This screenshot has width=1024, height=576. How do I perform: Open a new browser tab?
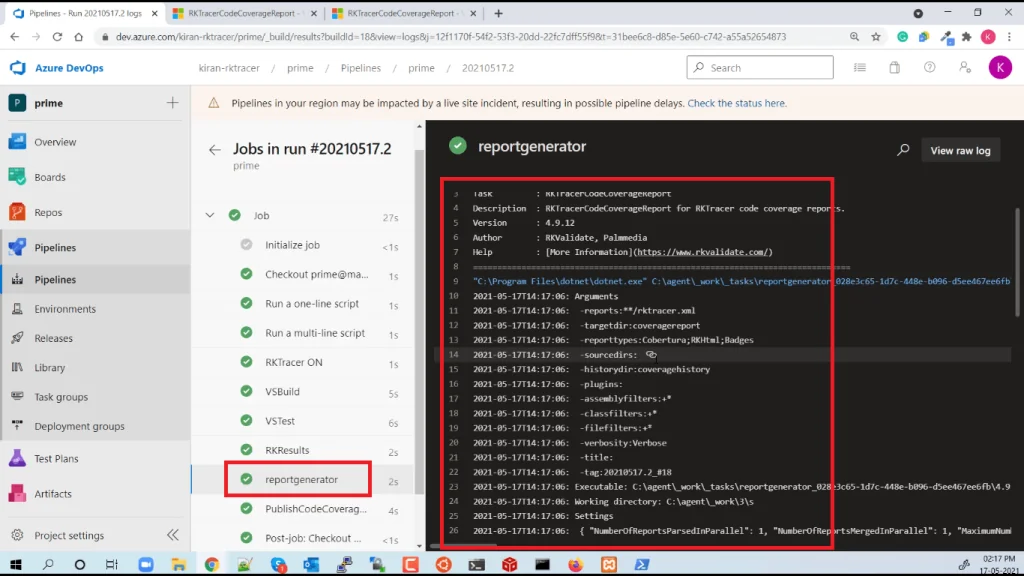pos(498,13)
